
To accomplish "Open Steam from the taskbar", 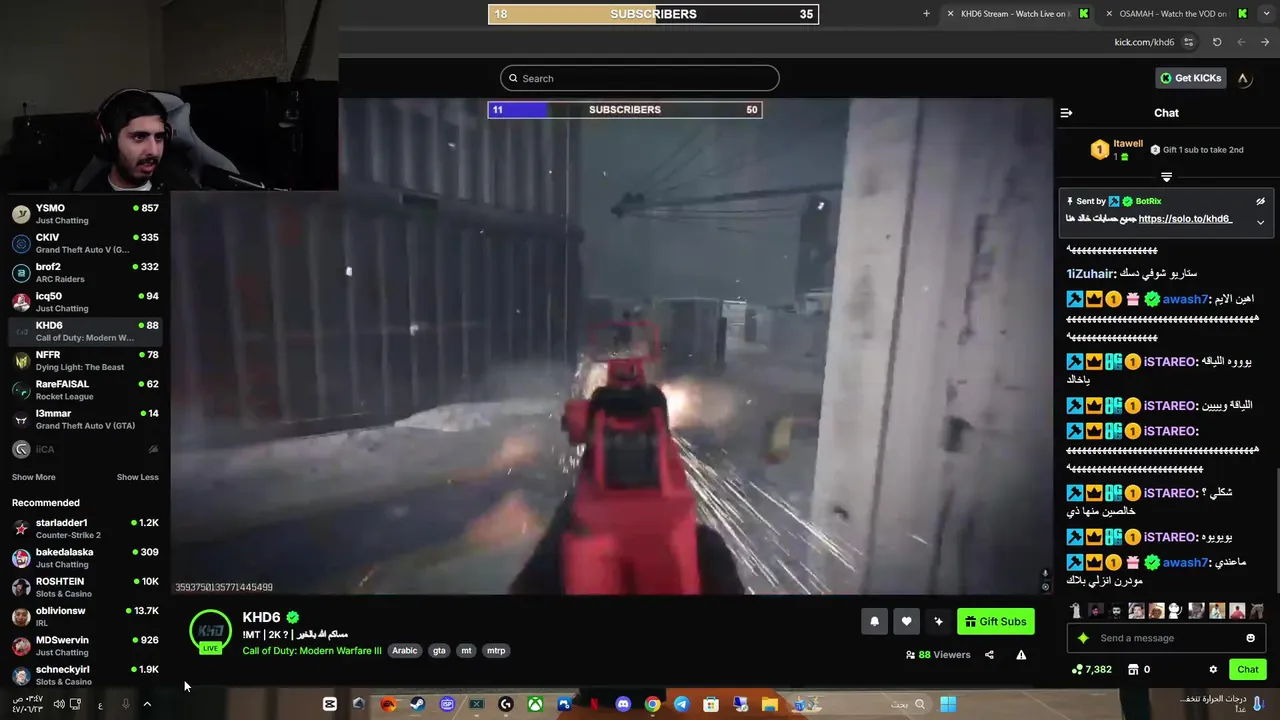I will tap(418, 704).
